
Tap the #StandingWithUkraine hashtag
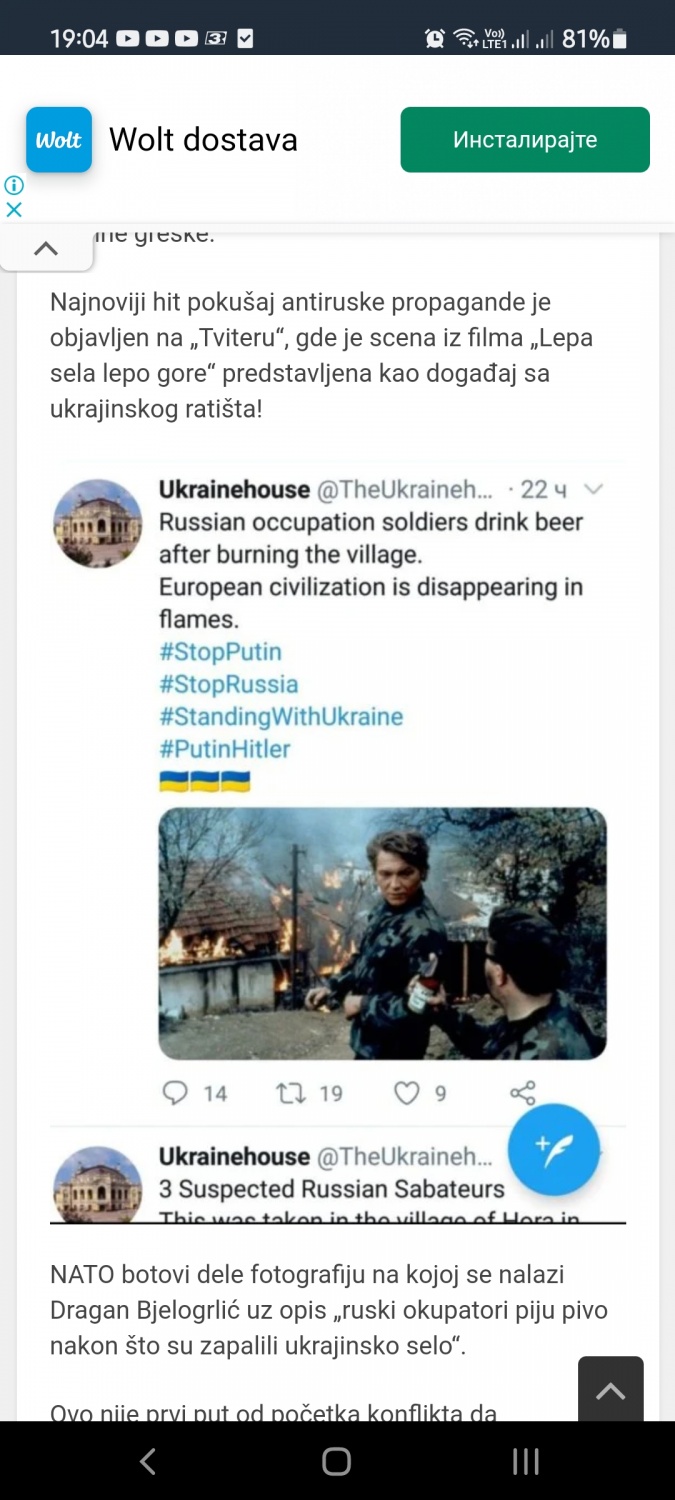click(x=280, y=716)
